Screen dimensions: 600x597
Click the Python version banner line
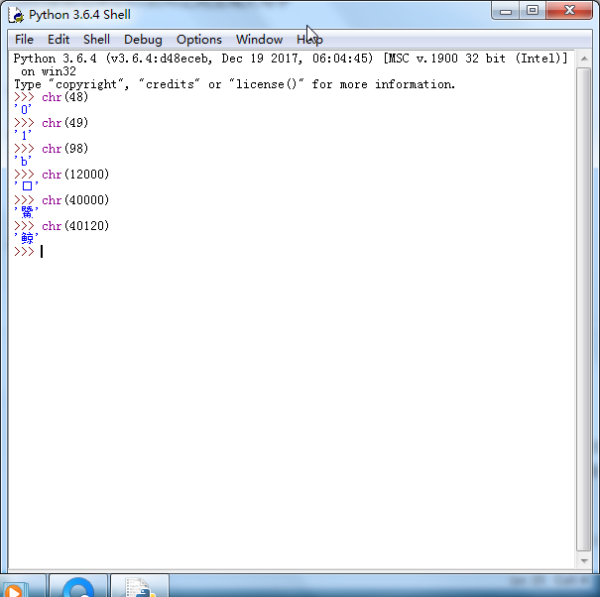click(x=290, y=59)
